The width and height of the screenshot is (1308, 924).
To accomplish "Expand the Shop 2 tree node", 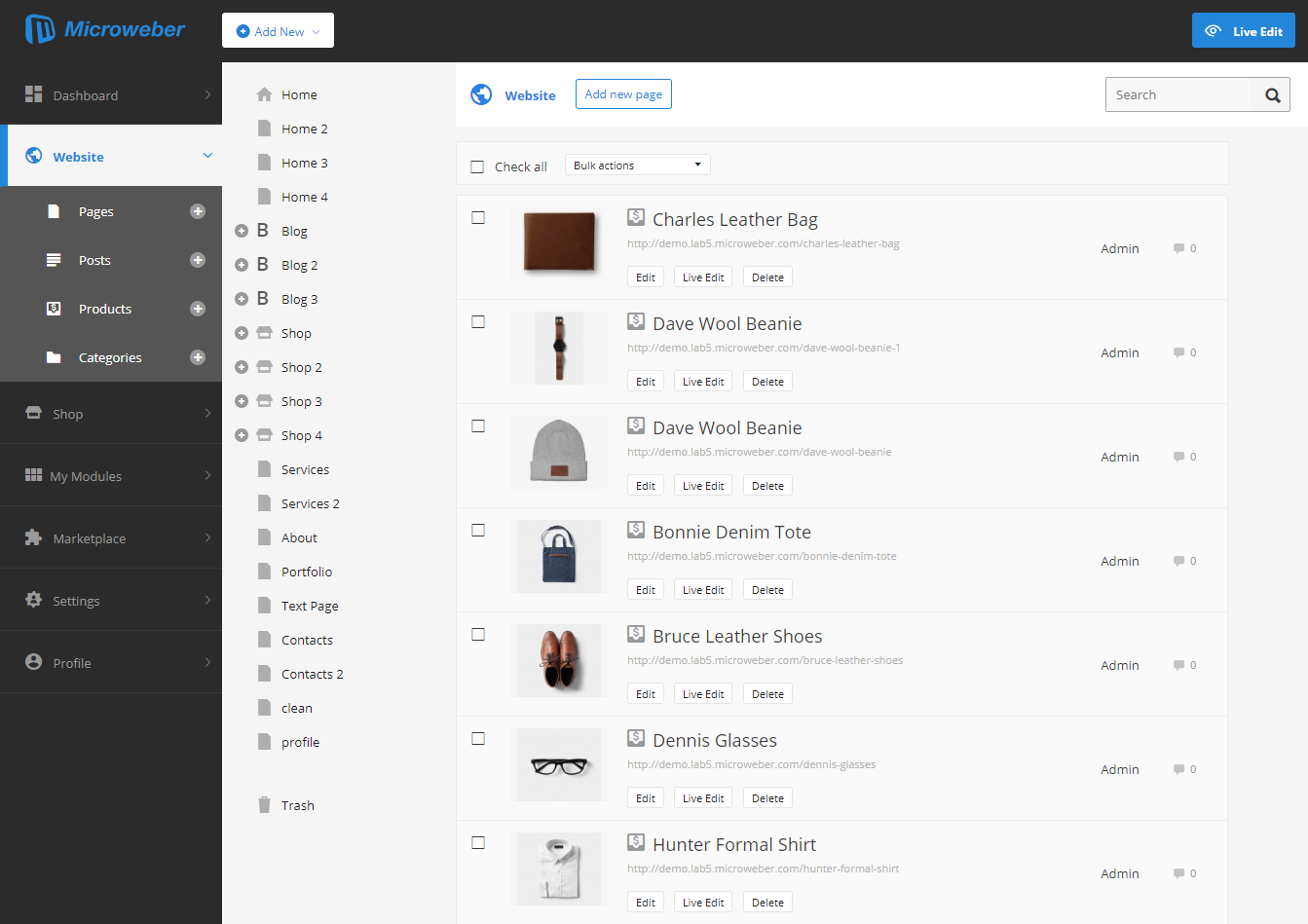I will click(x=242, y=367).
